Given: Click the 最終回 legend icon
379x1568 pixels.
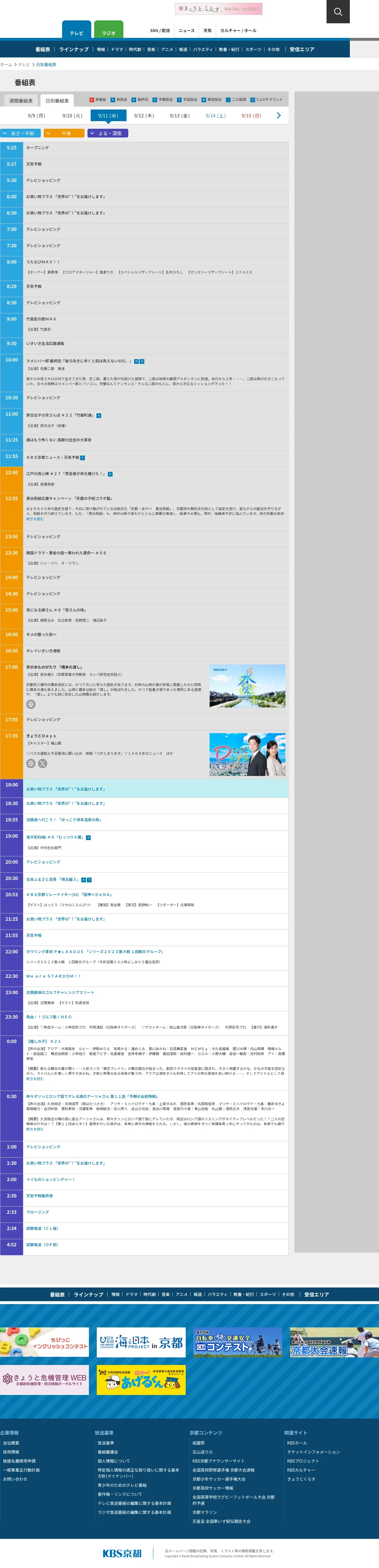Looking at the screenshot, I should [x=134, y=99].
